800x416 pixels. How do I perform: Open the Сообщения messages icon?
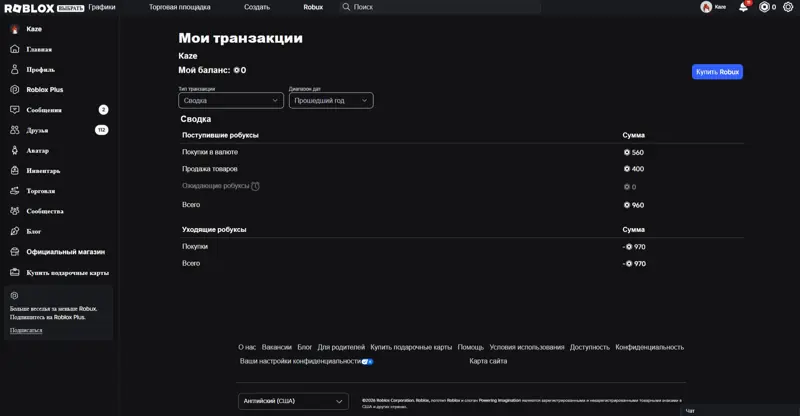point(15,110)
